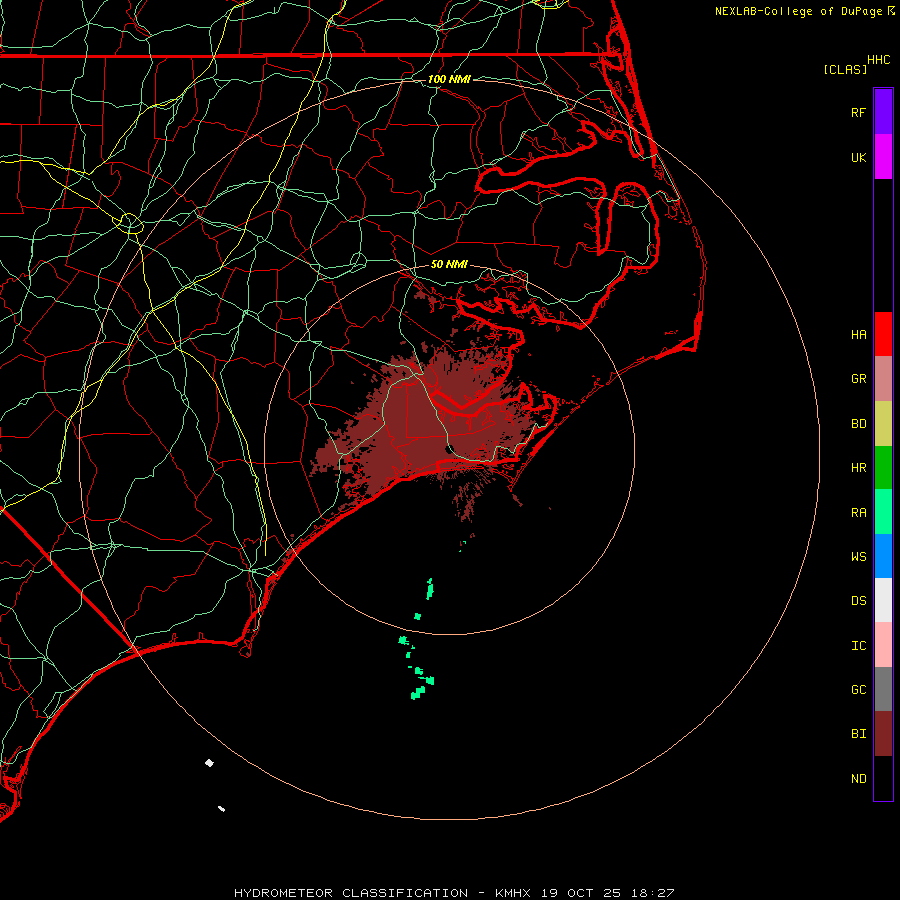Click the DS white legend swatch
Viewport: 900px width, 900px height.
(883, 600)
